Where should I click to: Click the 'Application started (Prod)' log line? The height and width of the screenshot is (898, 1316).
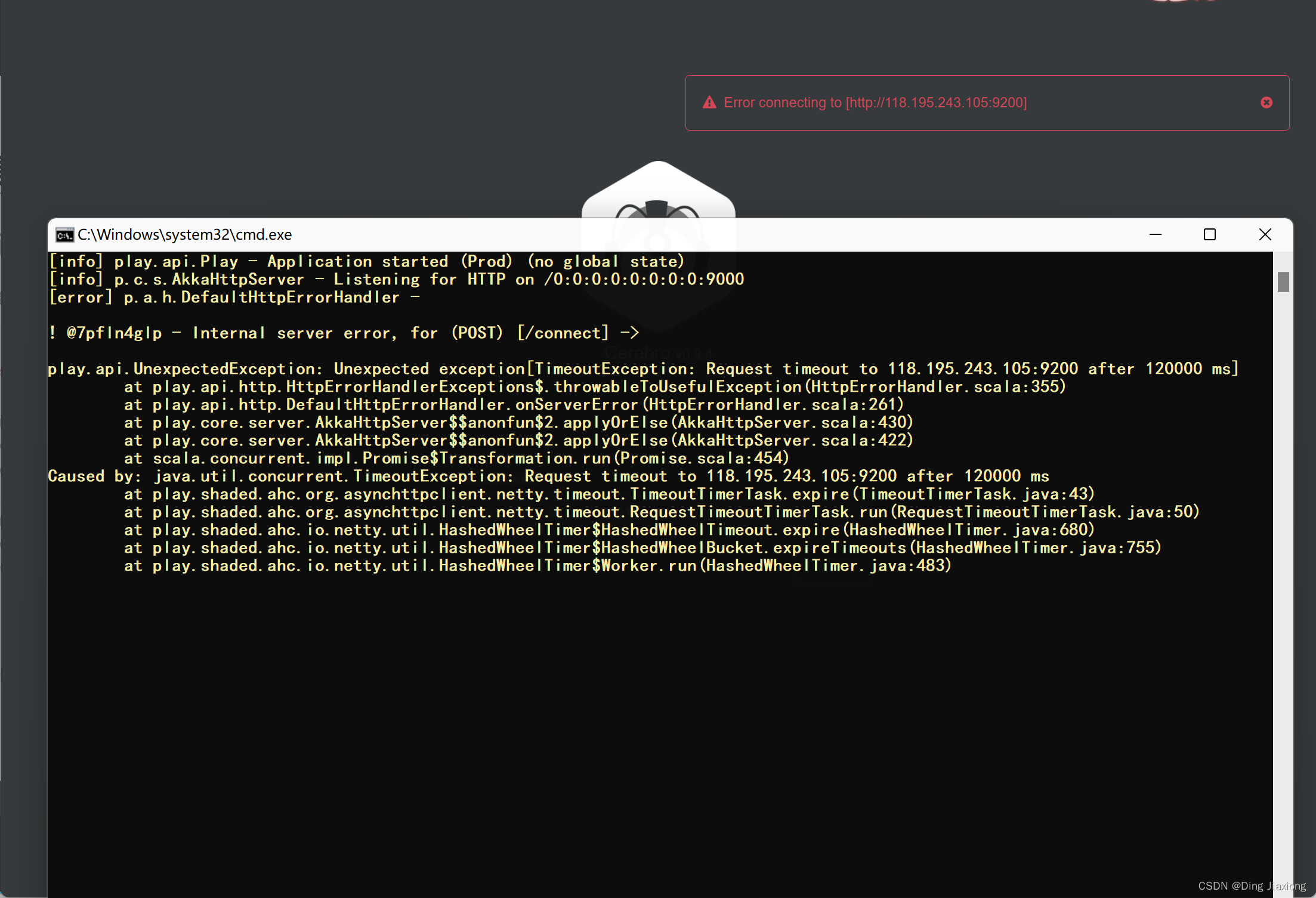pyautogui.click(x=366, y=261)
